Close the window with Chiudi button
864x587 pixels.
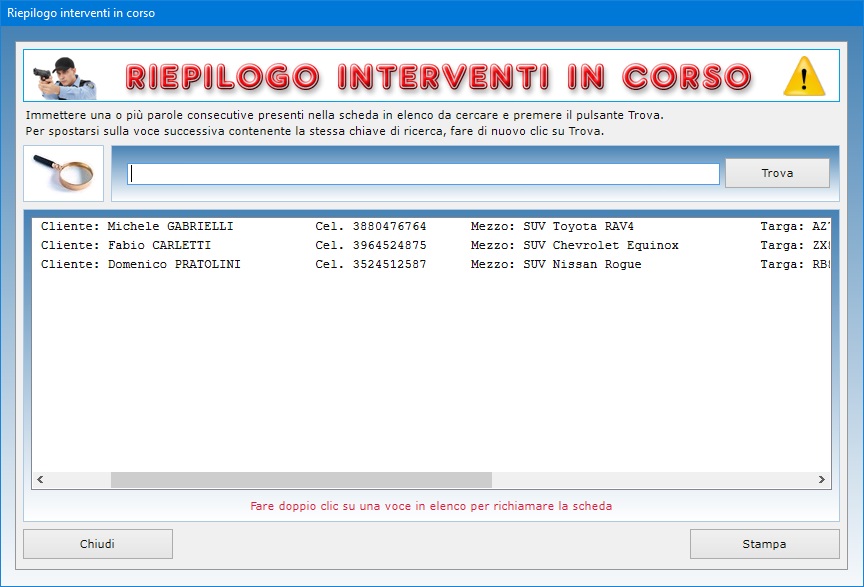pyautogui.click(x=98, y=544)
